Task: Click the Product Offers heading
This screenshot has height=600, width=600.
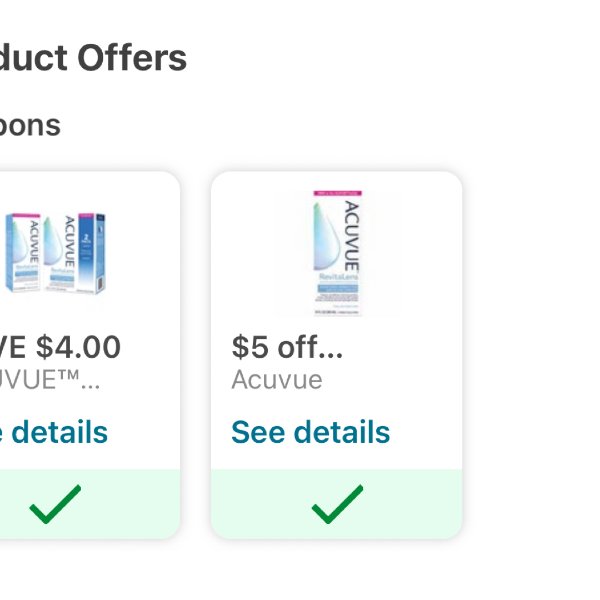Action: coord(93,58)
